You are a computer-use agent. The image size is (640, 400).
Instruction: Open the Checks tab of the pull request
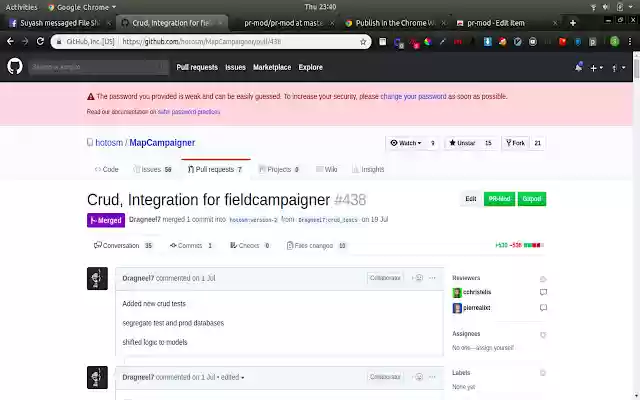coord(250,246)
